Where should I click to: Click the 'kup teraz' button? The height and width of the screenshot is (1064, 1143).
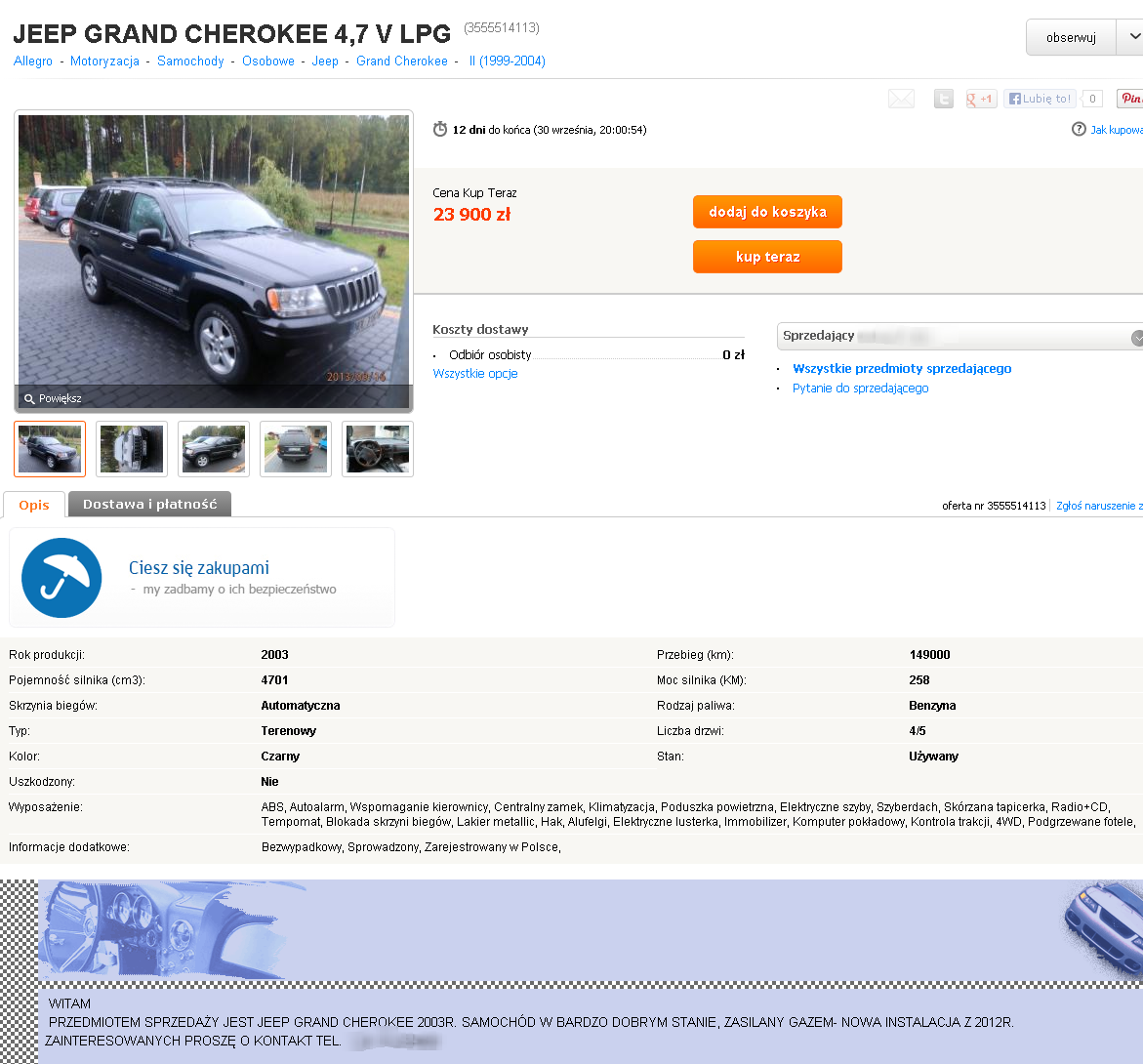point(767,257)
